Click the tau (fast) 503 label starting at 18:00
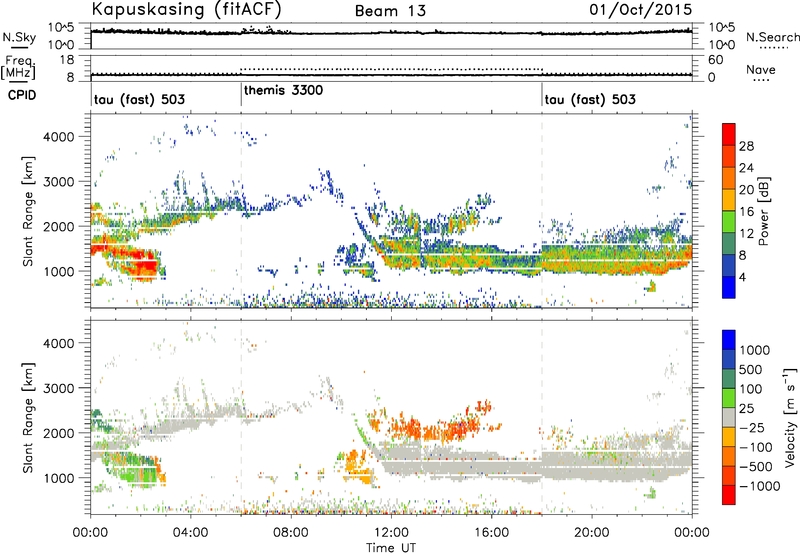 click(590, 99)
